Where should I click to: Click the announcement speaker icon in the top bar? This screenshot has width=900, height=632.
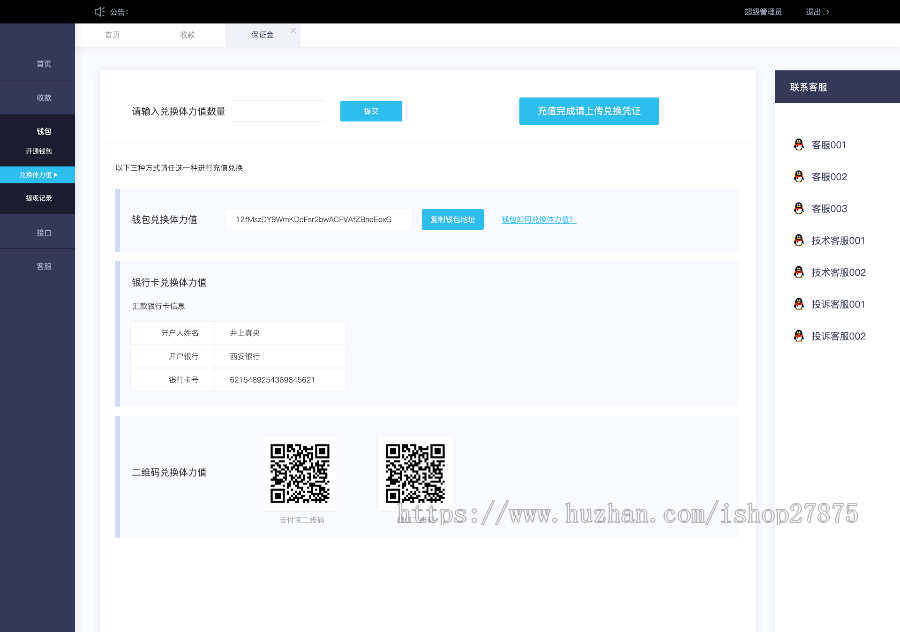click(98, 11)
